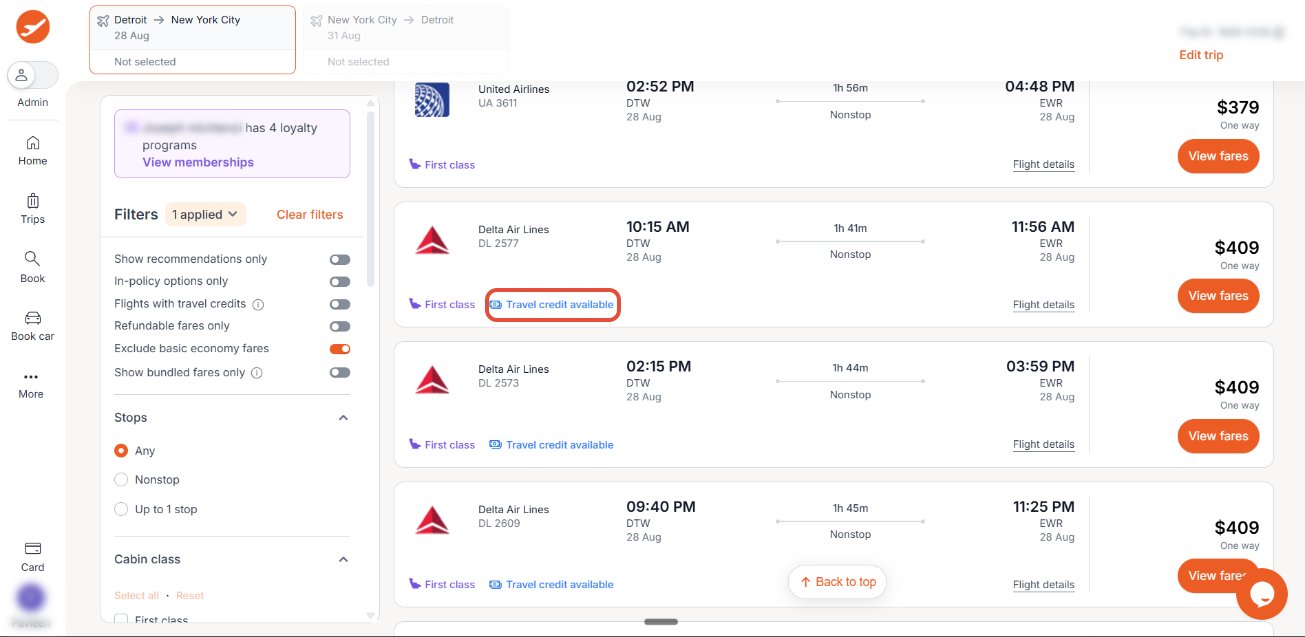Select the Nonstop radio option
1305x637 pixels.
coord(121,480)
